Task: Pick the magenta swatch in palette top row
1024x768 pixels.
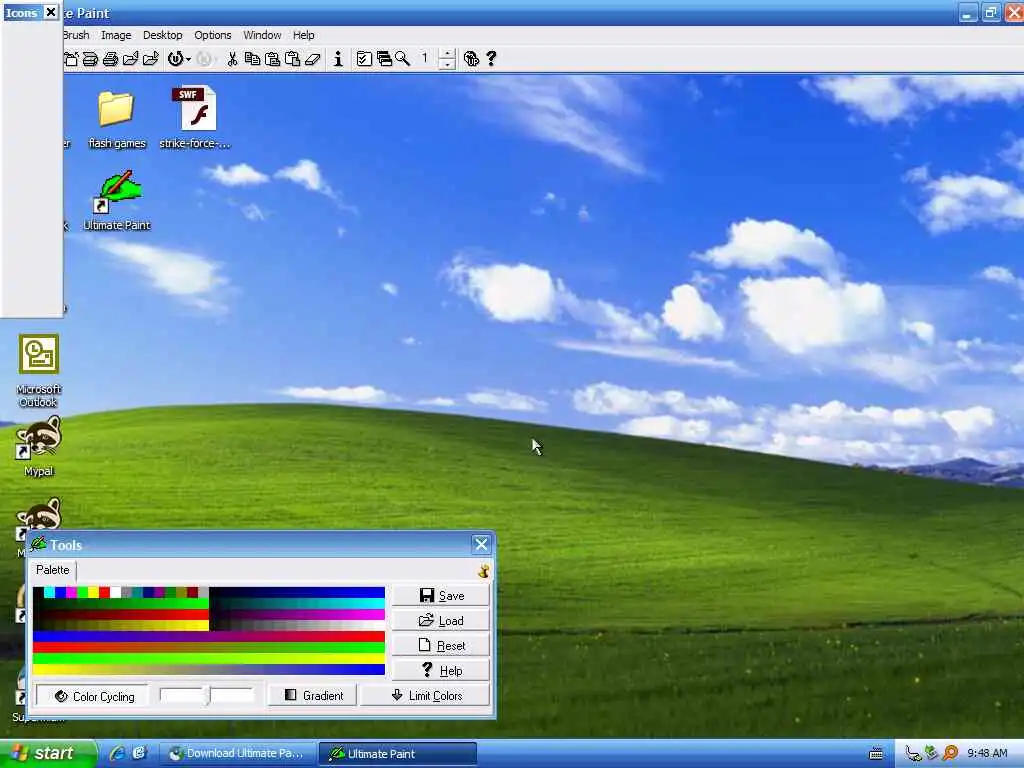Action: pyautogui.click(x=71, y=592)
